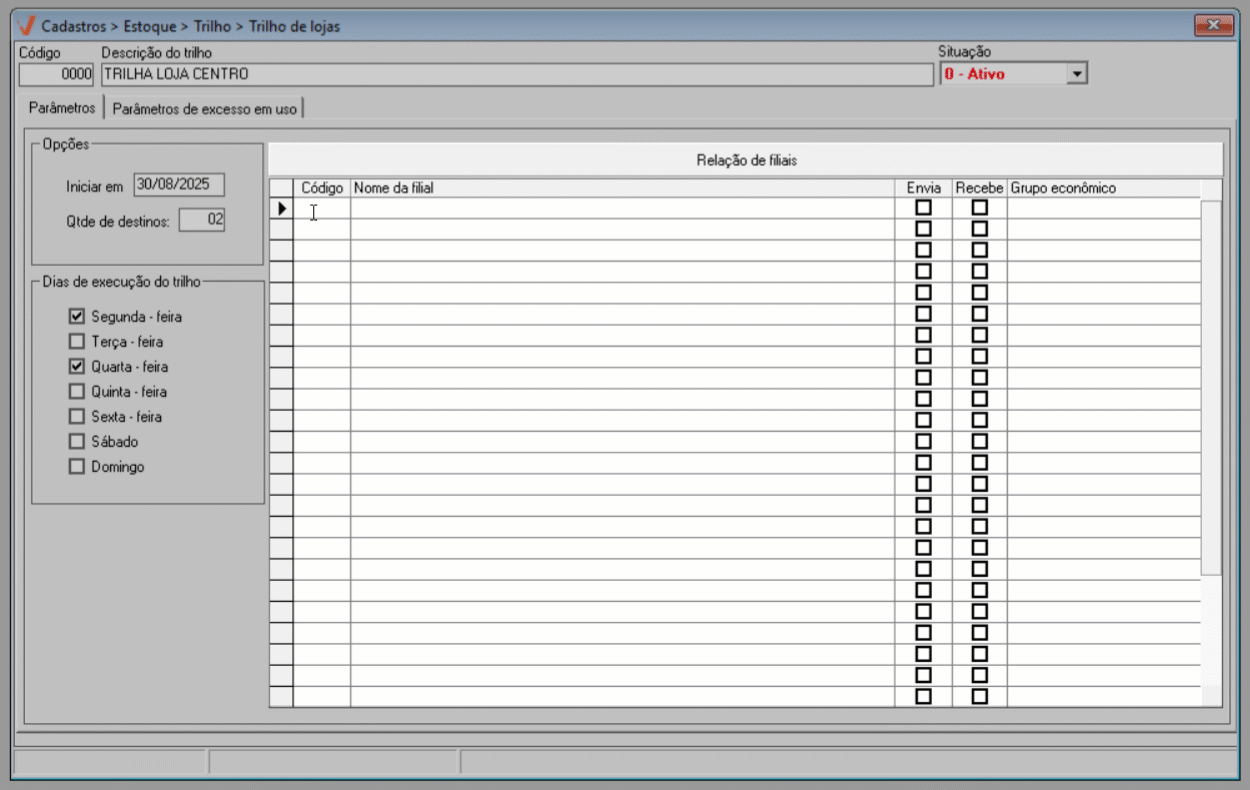1250x790 pixels.
Task: Uncheck the Quarta - feira checkbox
Action: coord(77,366)
